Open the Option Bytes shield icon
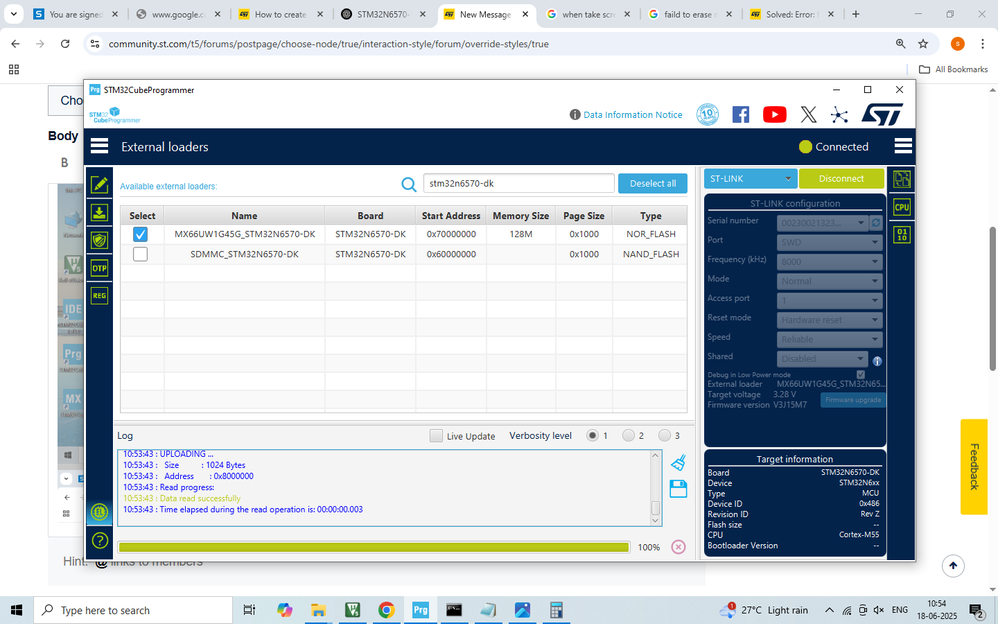Viewport: 998px width, 624px height. 99,240
